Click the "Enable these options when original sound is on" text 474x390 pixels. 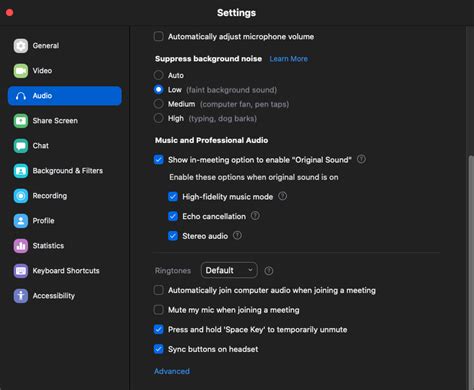coord(254,177)
